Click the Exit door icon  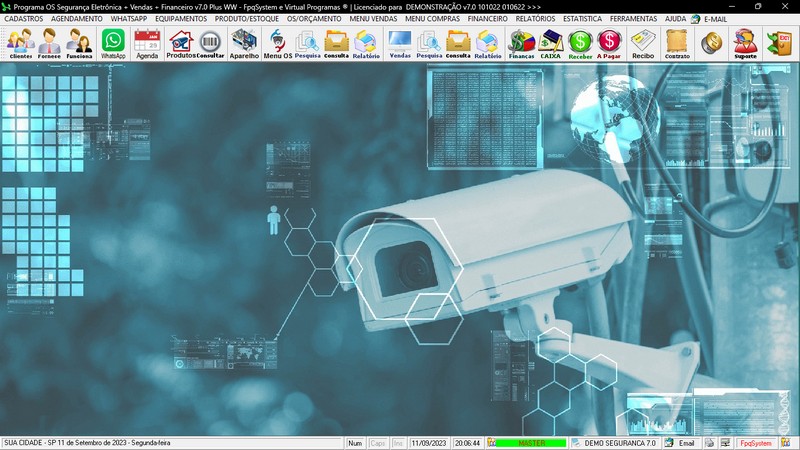coord(780,44)
